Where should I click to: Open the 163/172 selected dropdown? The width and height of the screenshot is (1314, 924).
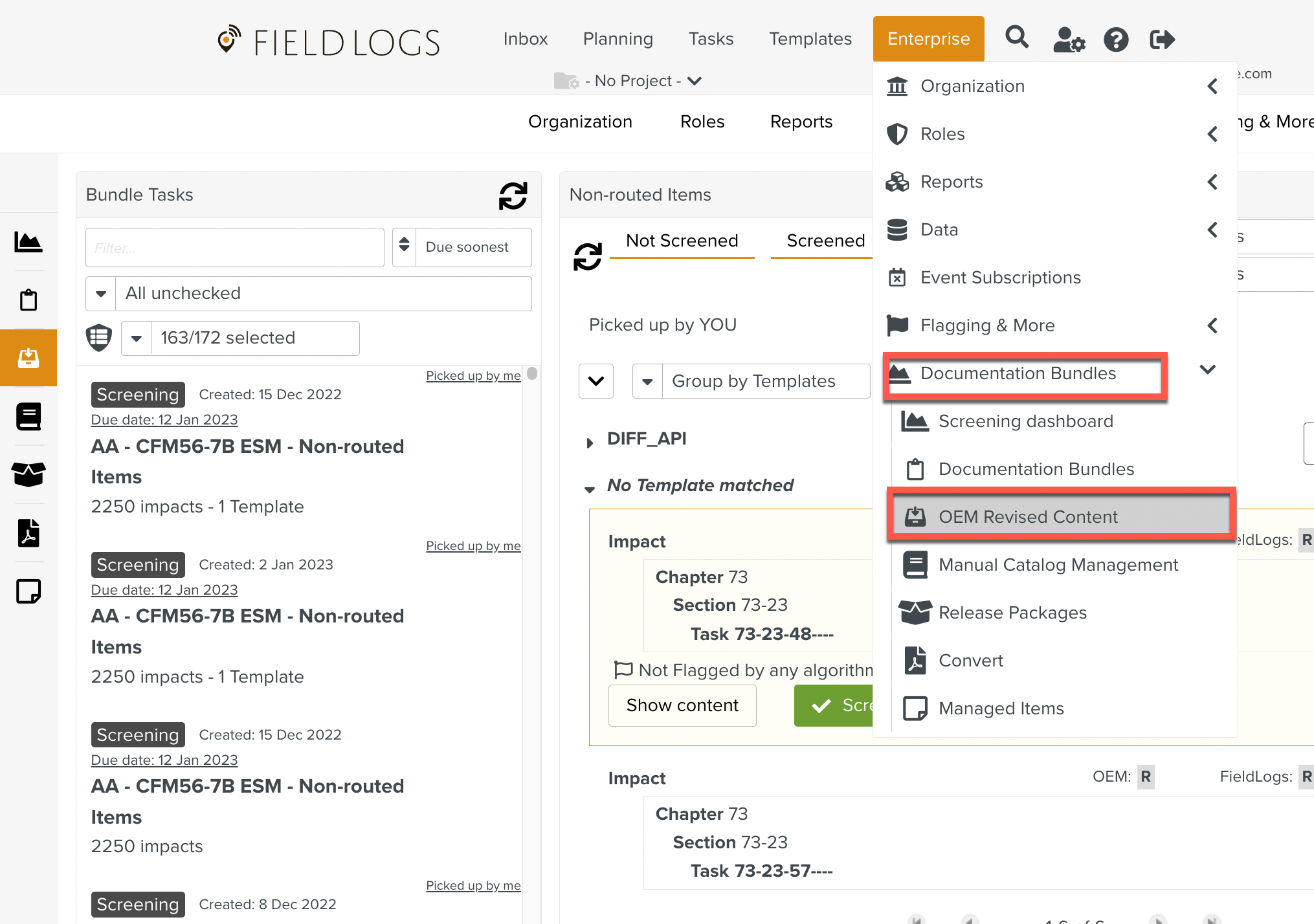click(x=137, y=338)
